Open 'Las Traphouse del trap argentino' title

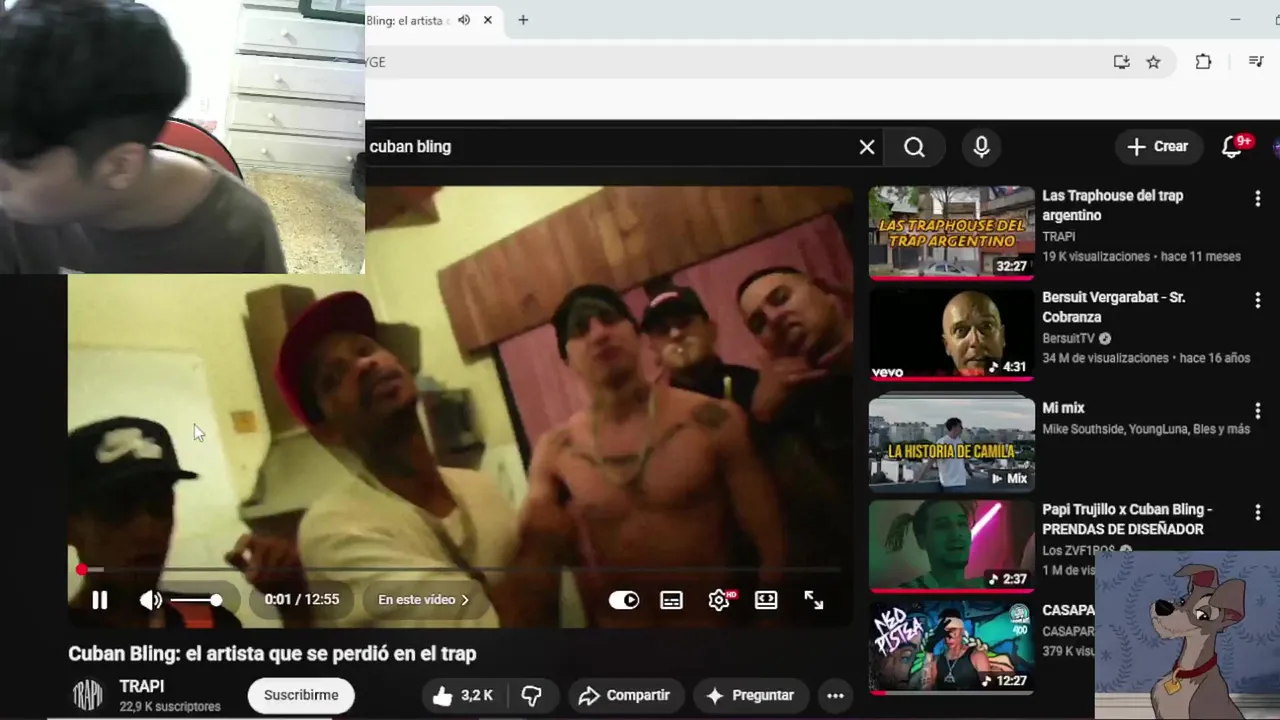(1112, 205)
